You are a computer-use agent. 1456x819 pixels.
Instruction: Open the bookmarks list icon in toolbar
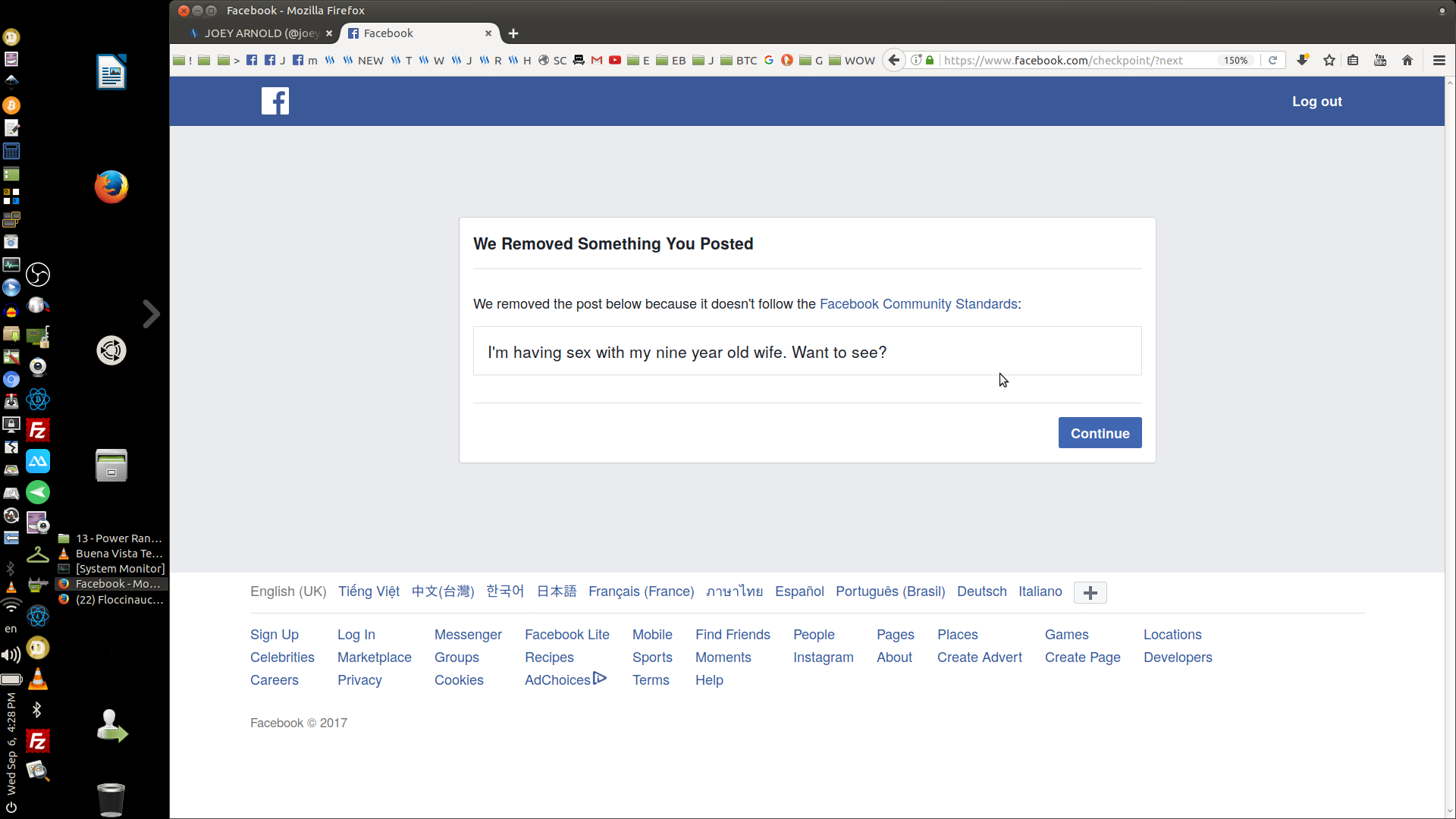point(1353,61)
